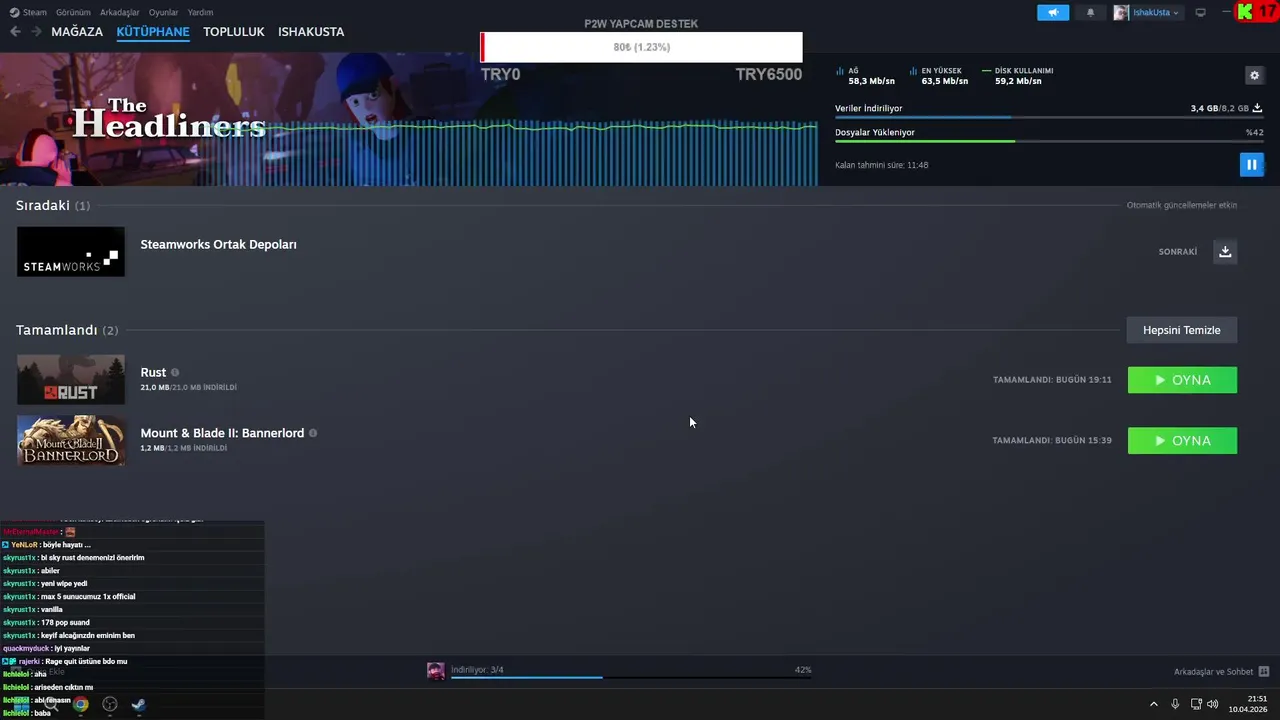1280x720 pixels.
Task: Click the IshakUsta profile avatar
Action: tap(1121, 12)
